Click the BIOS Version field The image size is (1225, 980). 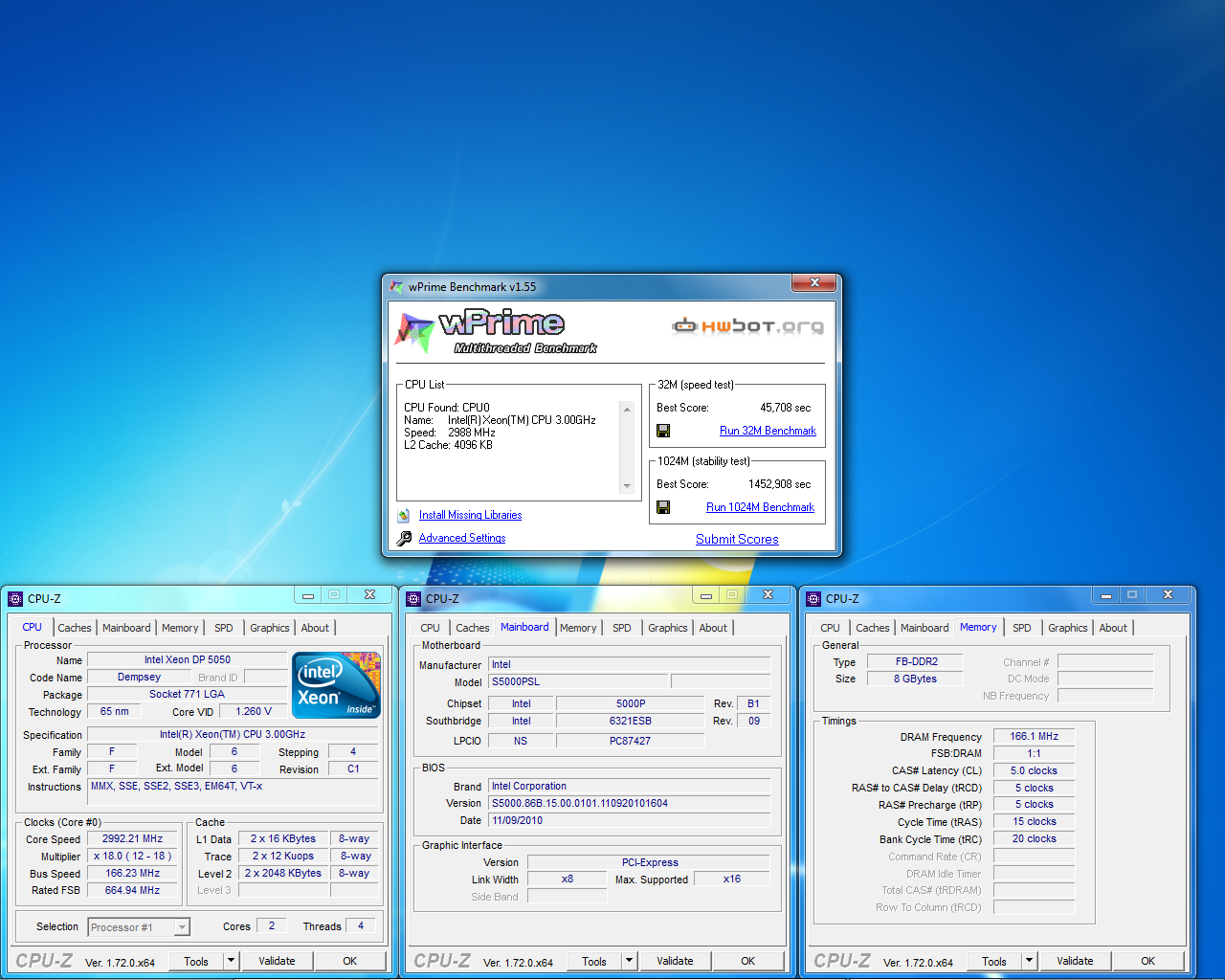click(630, 803)
